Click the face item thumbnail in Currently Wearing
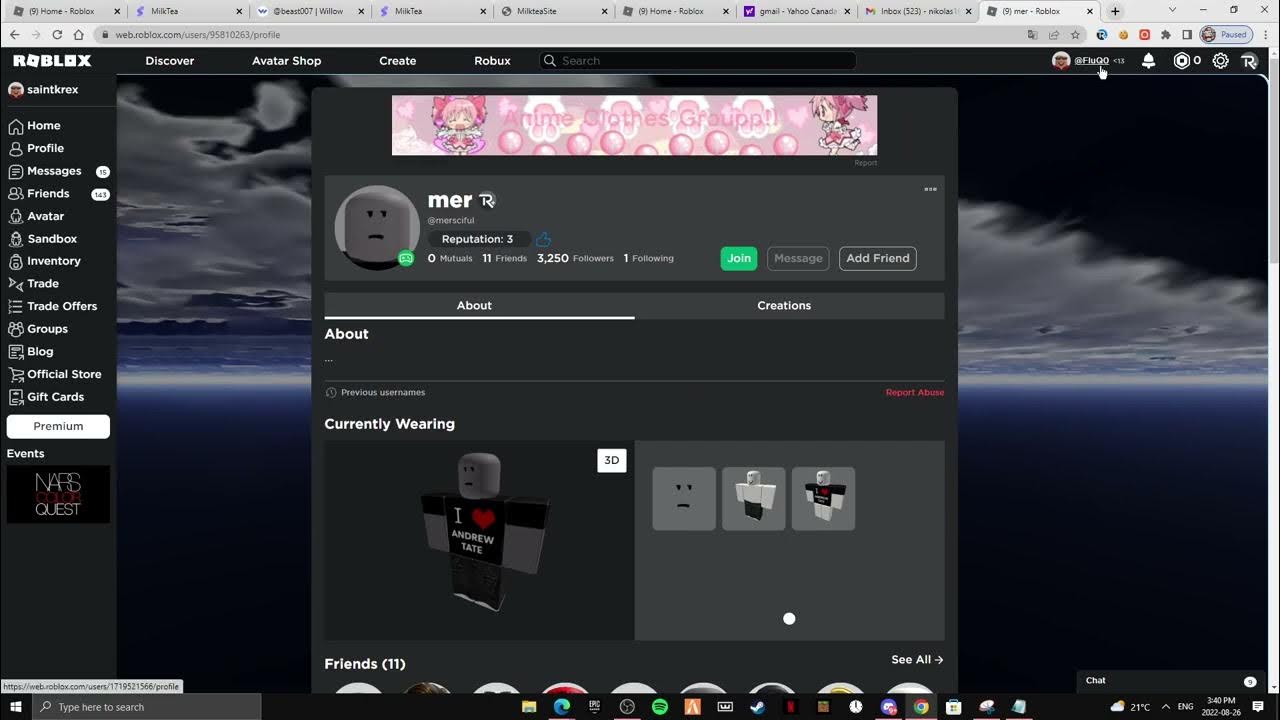1280x720 pixels. click(x=684, y=498)
